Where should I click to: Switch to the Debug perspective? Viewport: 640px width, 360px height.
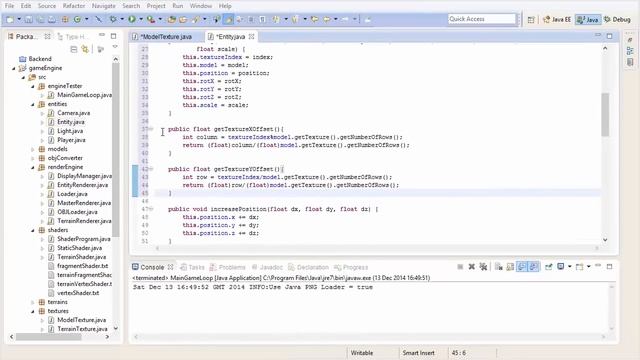click(x=617, y=20)
